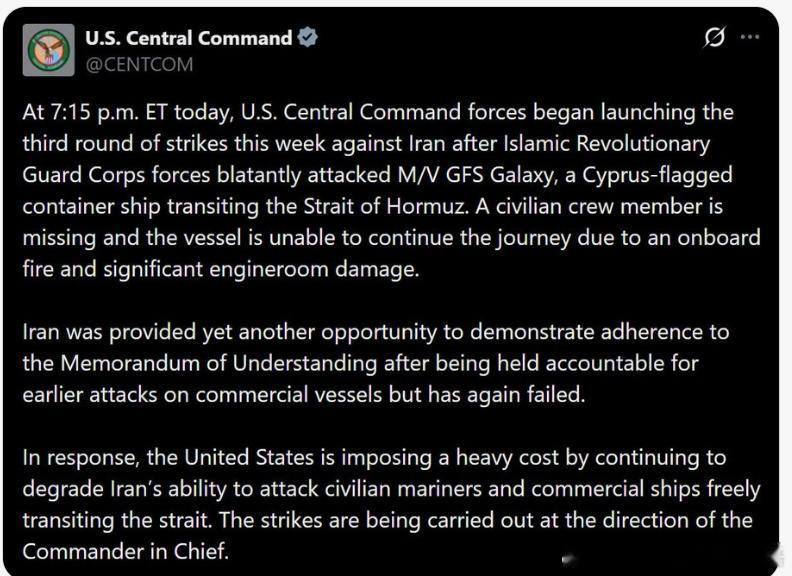Click the faint watermark at the post's corner

[573, 559]
